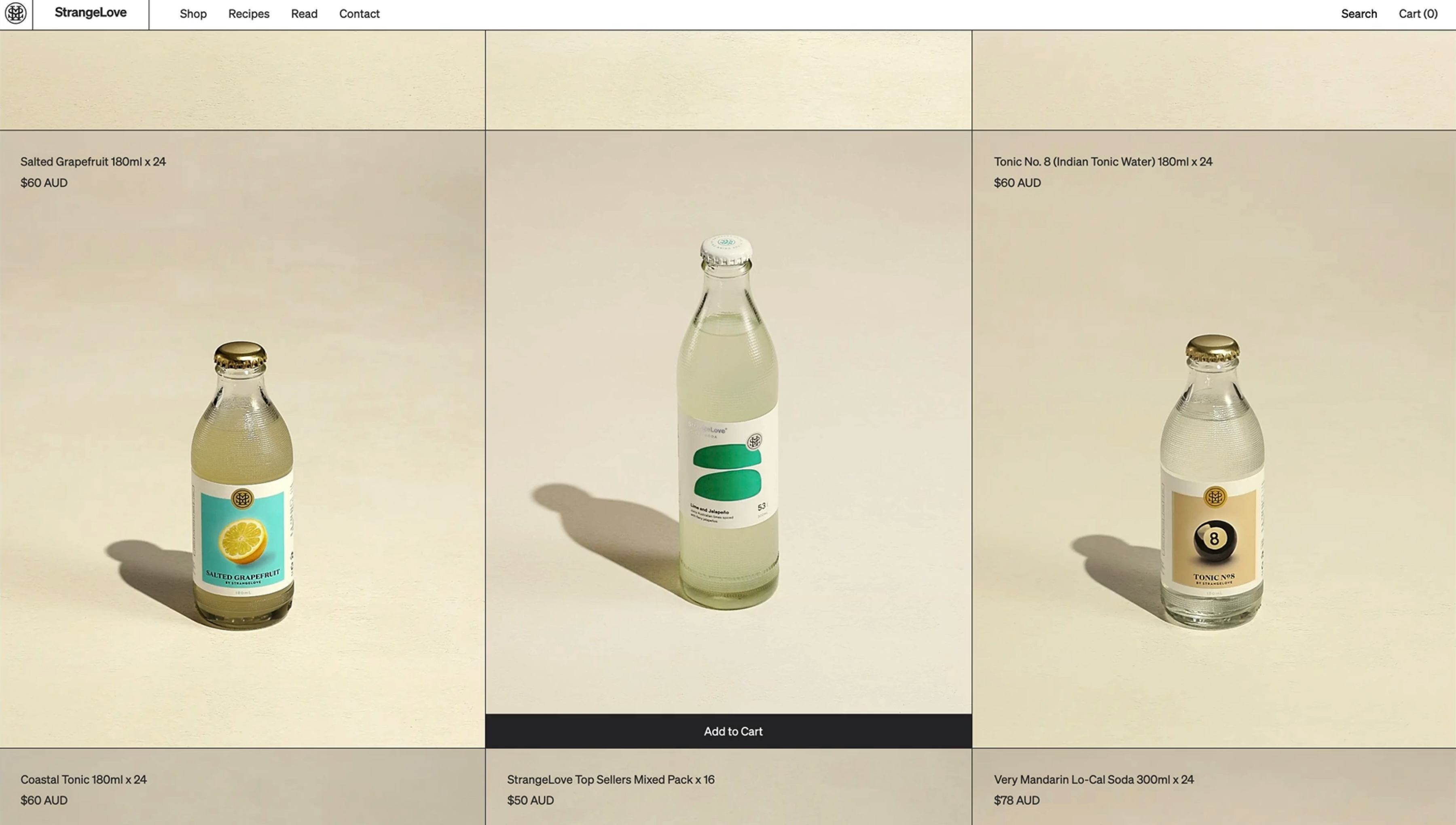Open the Shop menu
This screenshot has width=1456, height=825.
pyautogui.click(x=193, y=14)
